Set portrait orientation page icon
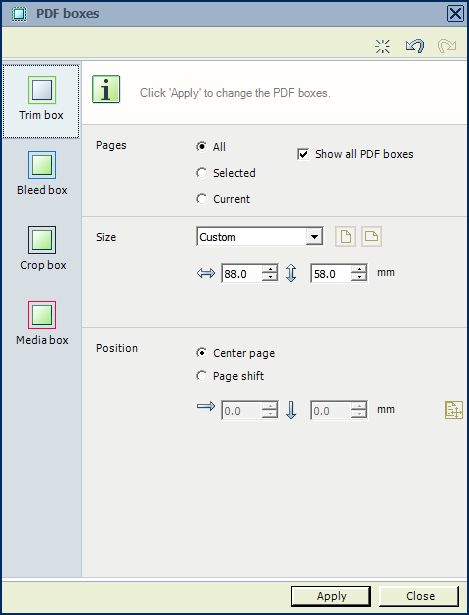Image resolution: width=469 pixels, height=615 pixels. tap(345, 237)
